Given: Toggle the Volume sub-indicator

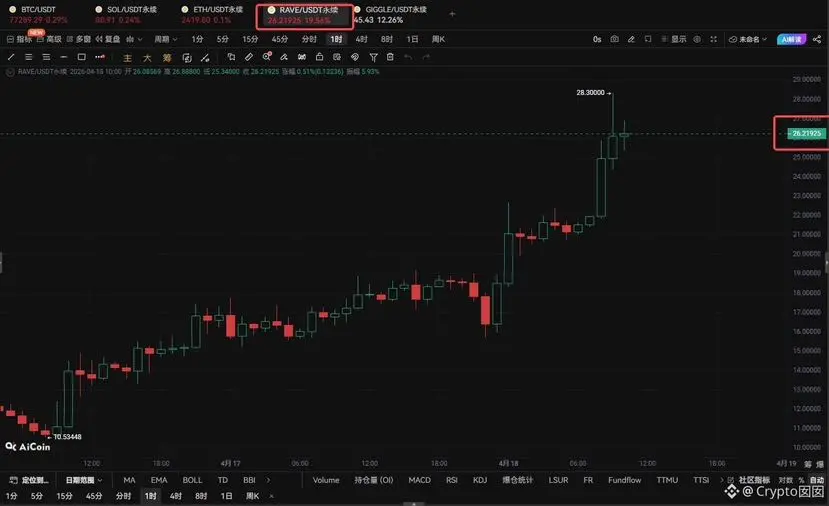Looking at the screenshot, I should tap(326, 480).
